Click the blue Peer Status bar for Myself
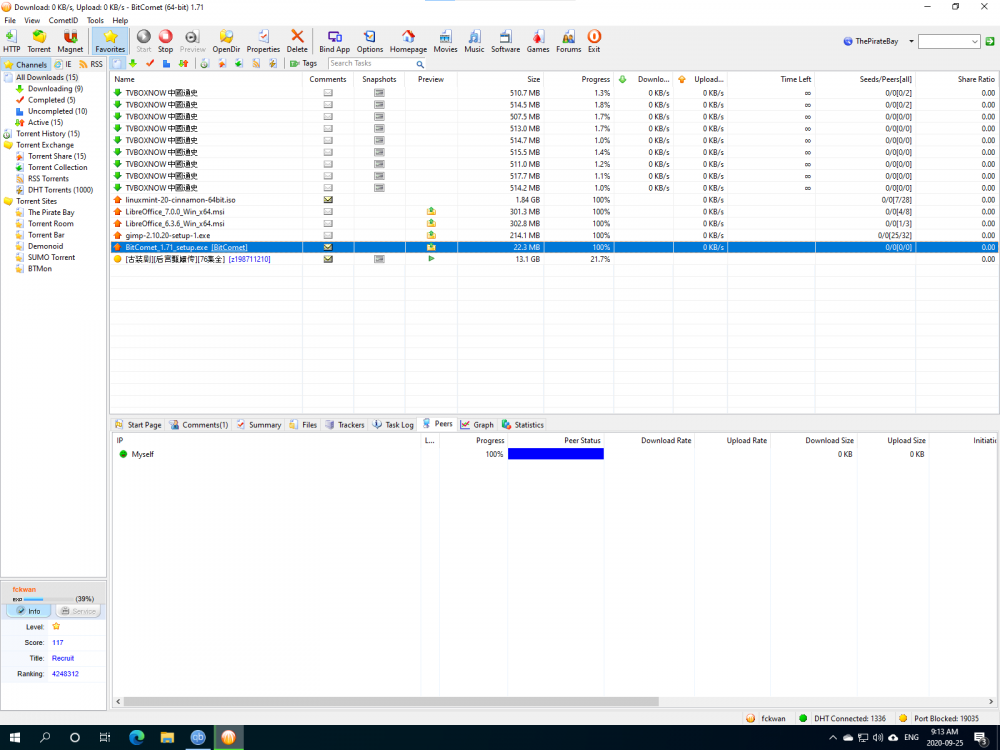The height and width of the screenshot is (750, 1000). click(555, 454)
